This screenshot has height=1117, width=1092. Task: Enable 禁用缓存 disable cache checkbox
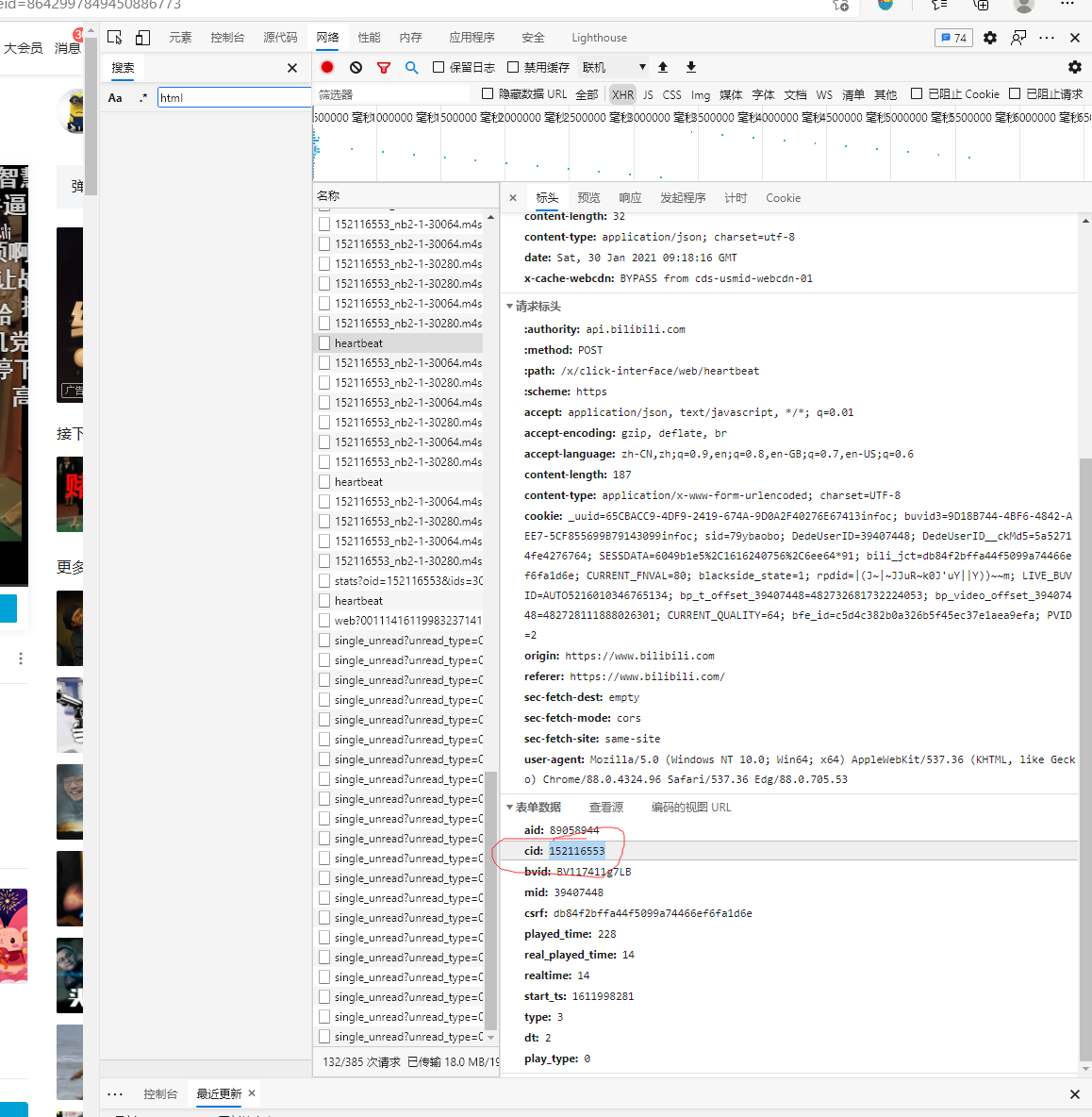click(x=513, y=67)
